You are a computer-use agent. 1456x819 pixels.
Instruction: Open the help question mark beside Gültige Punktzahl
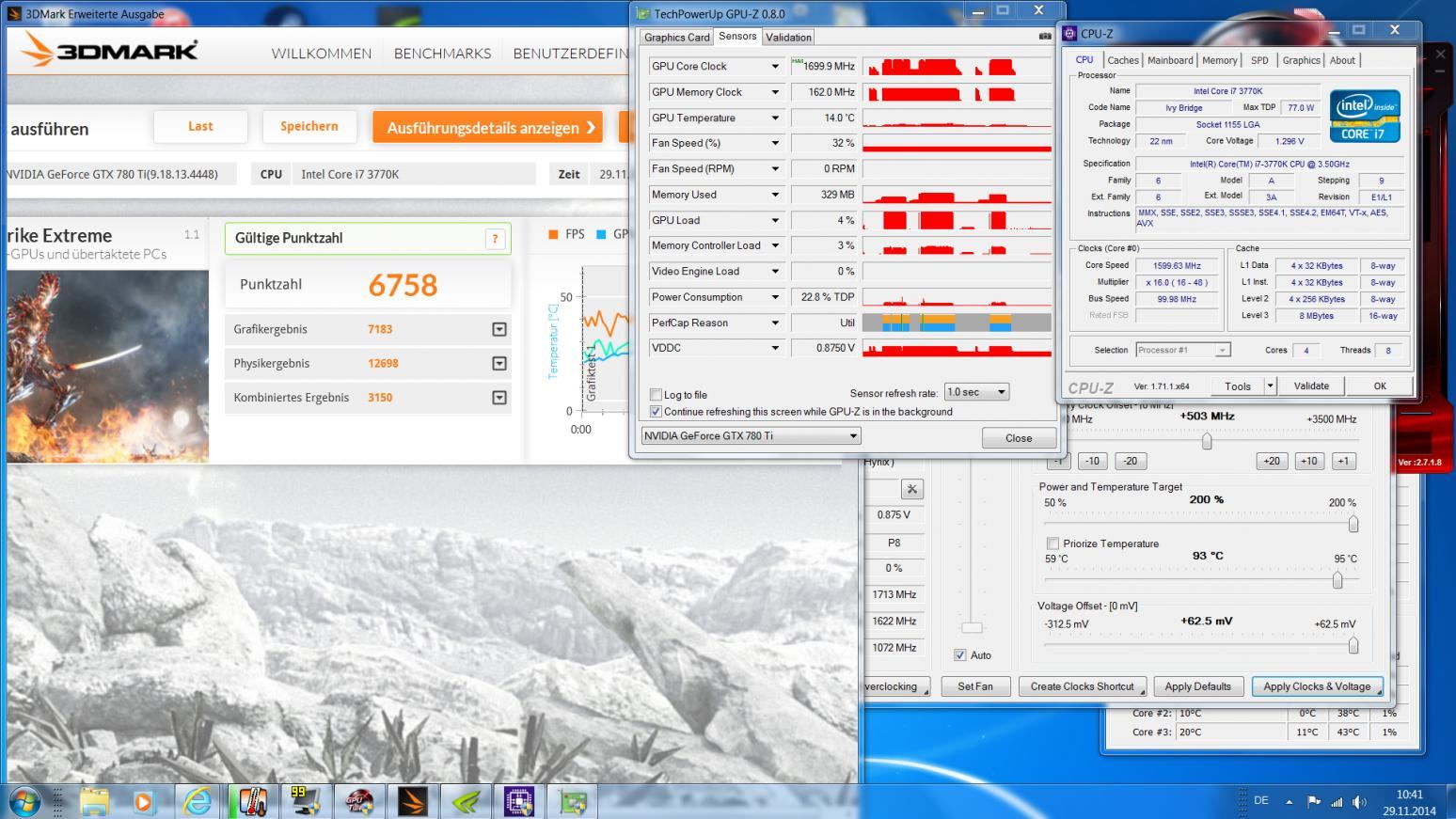coord(495,239)
